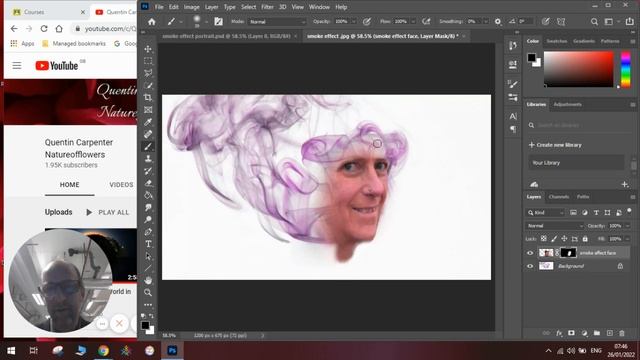Open the brush Mode dropdown
Image resolution: width=640 pixels, height=360 pixels.
[277, 22]
